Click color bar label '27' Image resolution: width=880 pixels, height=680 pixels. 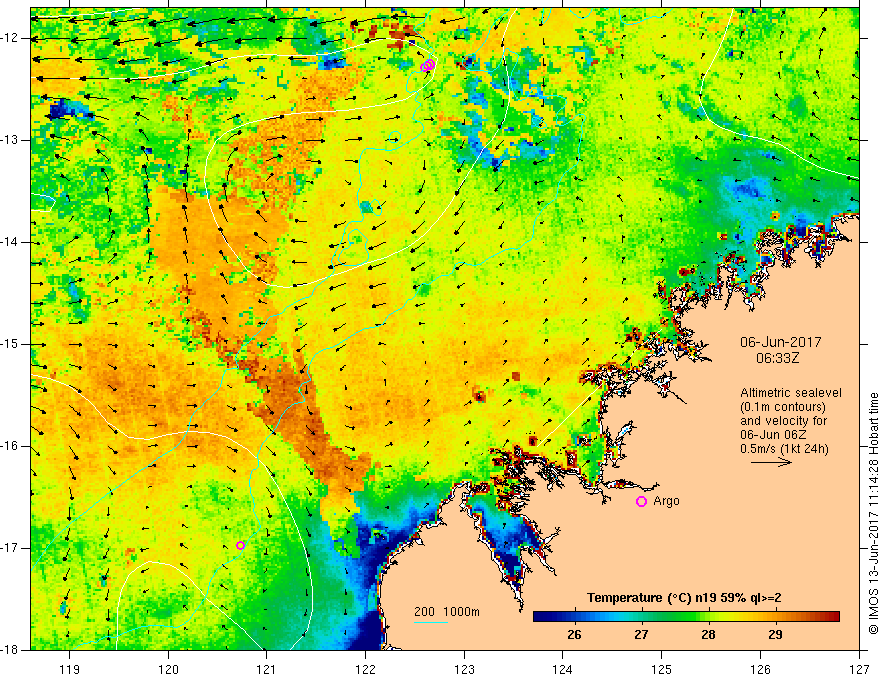tap(641, 635)
